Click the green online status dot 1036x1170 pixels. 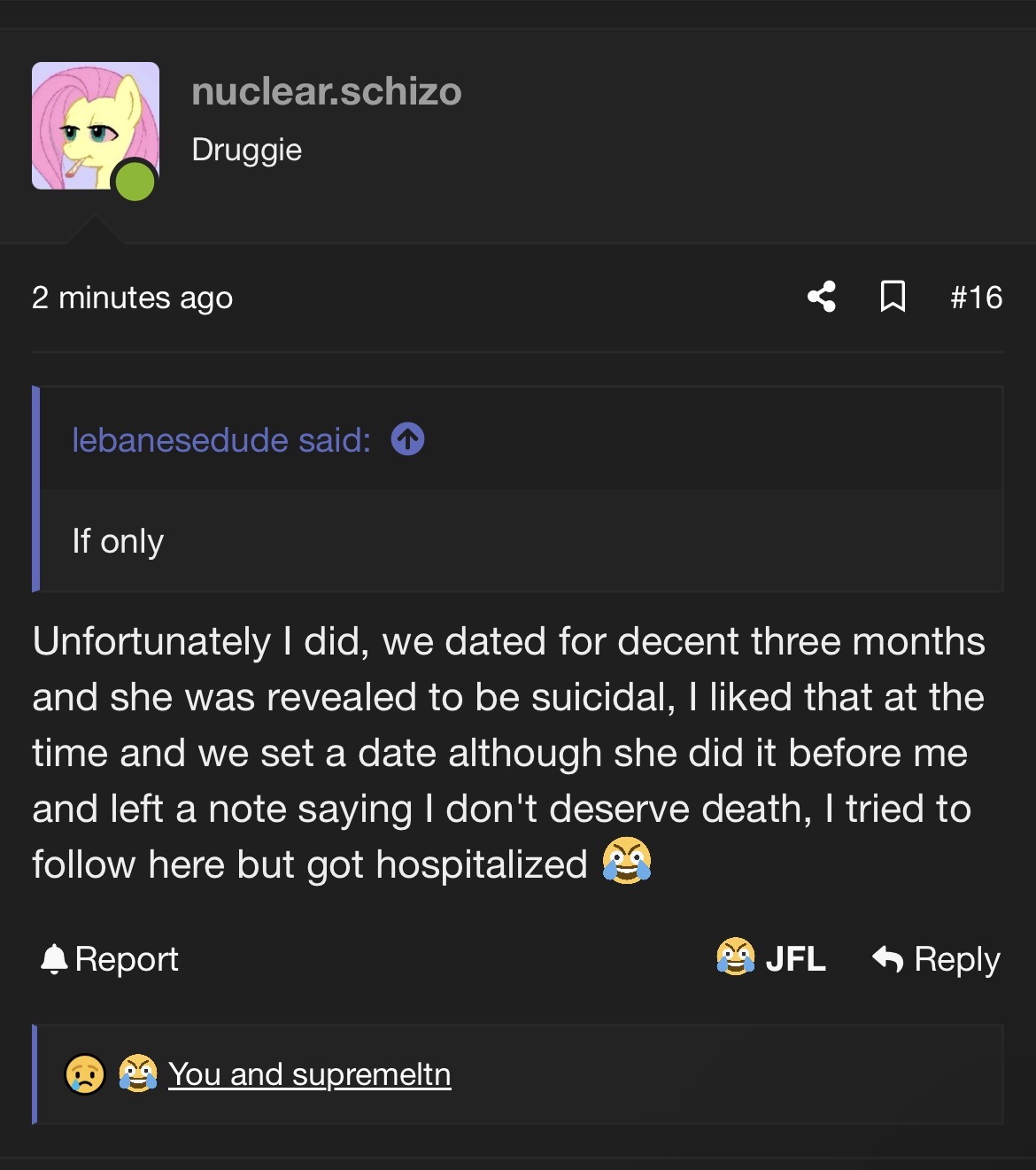coord(135,181)
